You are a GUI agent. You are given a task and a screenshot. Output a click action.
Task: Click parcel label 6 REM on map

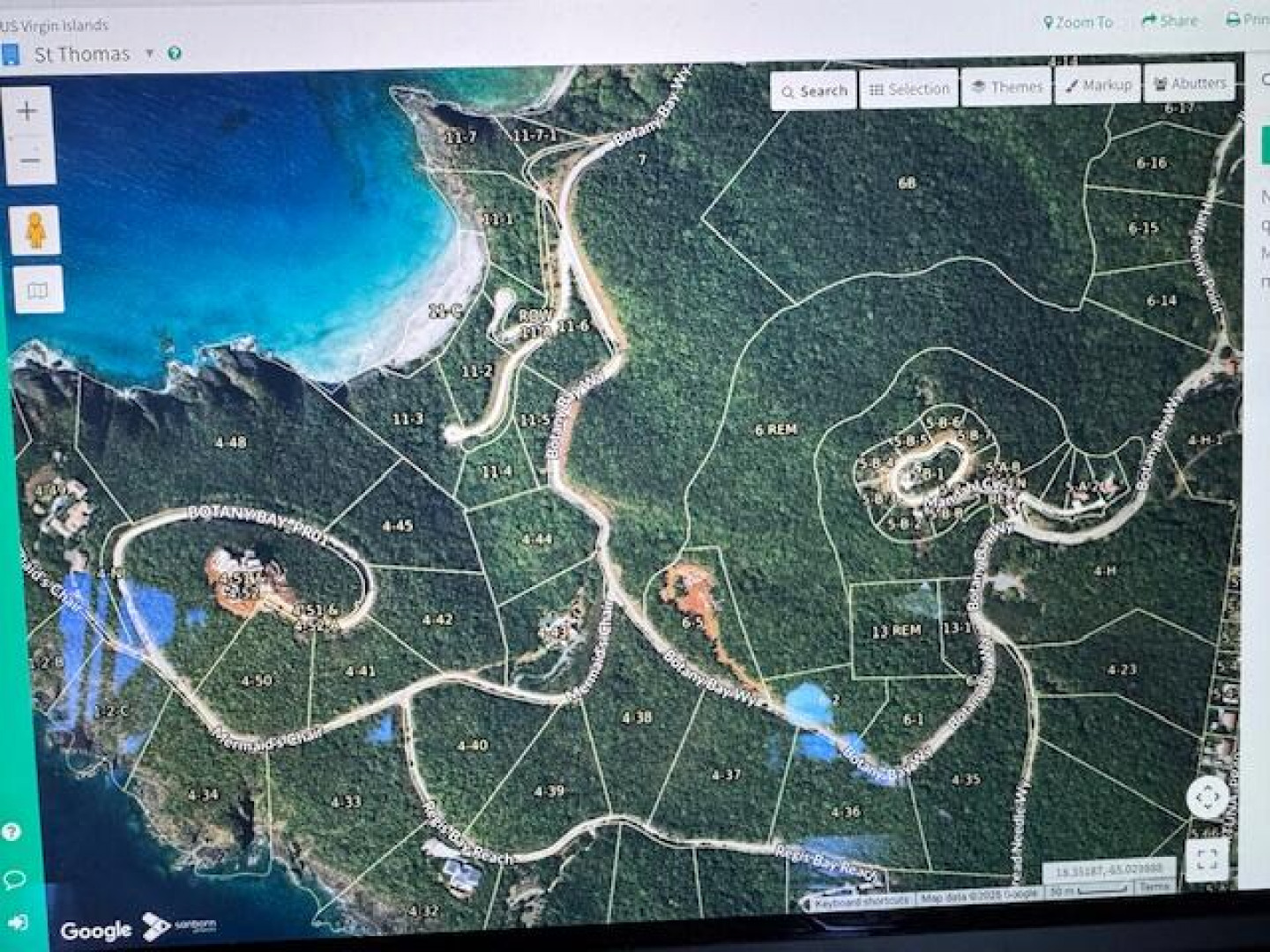(x=776, y=429)
